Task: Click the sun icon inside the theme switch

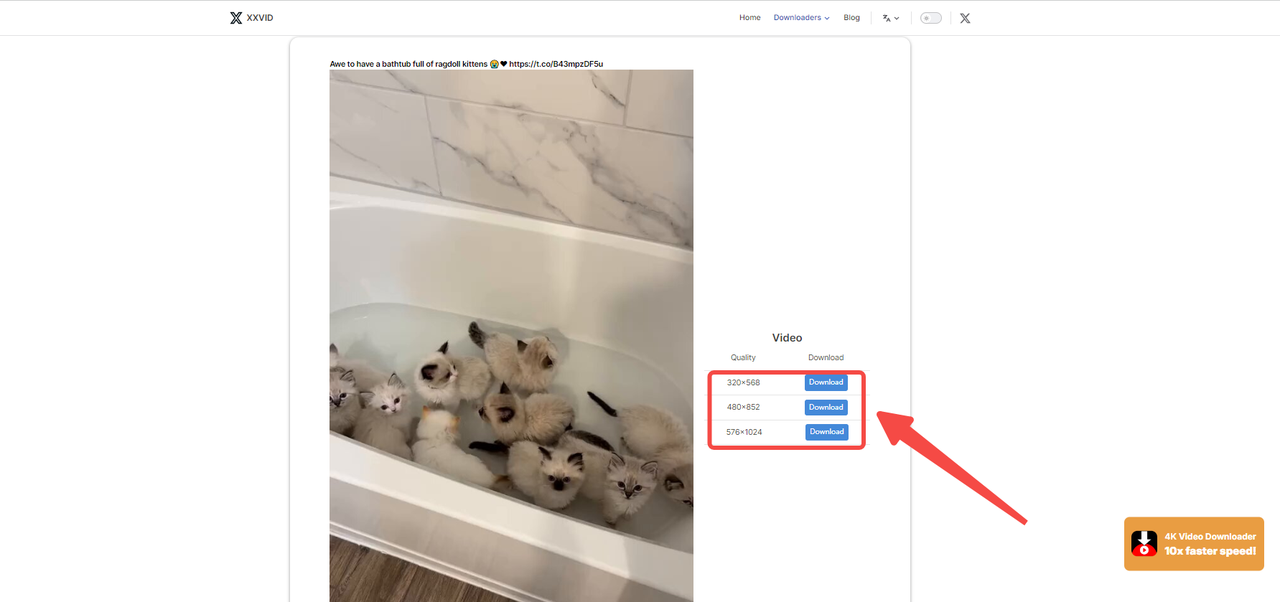Action: [x=925, y=17]
